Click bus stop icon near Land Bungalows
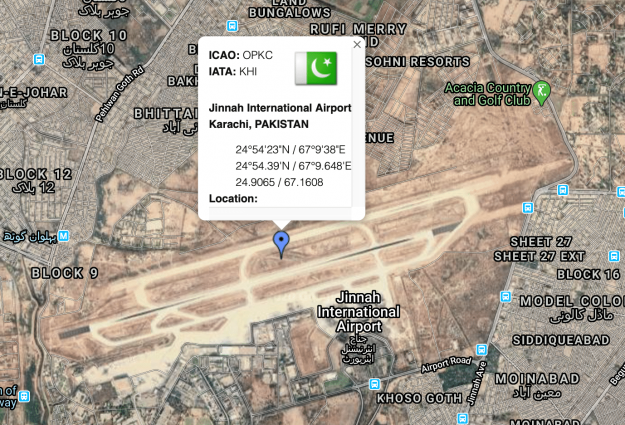Viewport: 625px width, 425px height. click(x=232, y=26)
